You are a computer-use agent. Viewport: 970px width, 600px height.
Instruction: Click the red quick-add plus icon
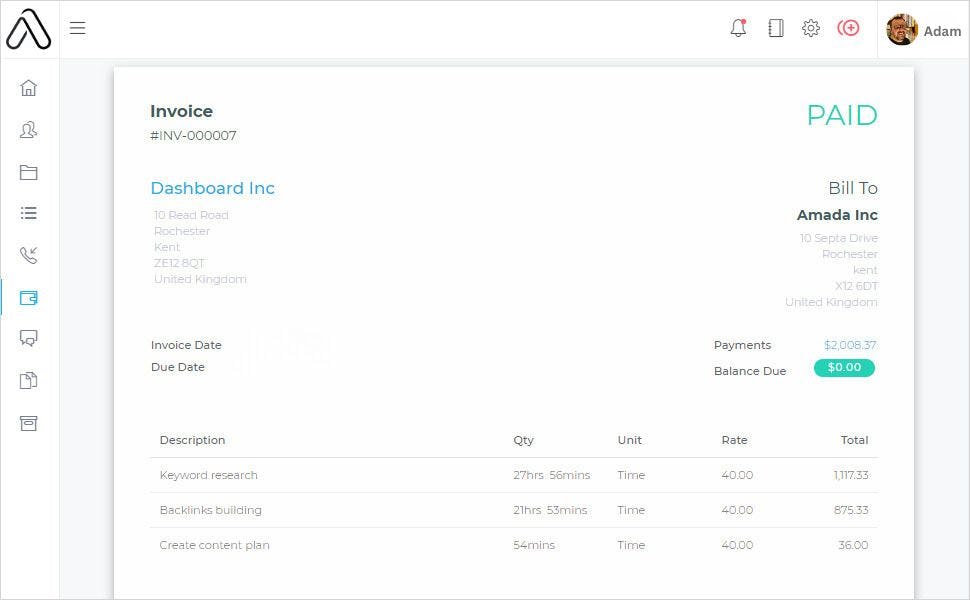tap(848, 28)
